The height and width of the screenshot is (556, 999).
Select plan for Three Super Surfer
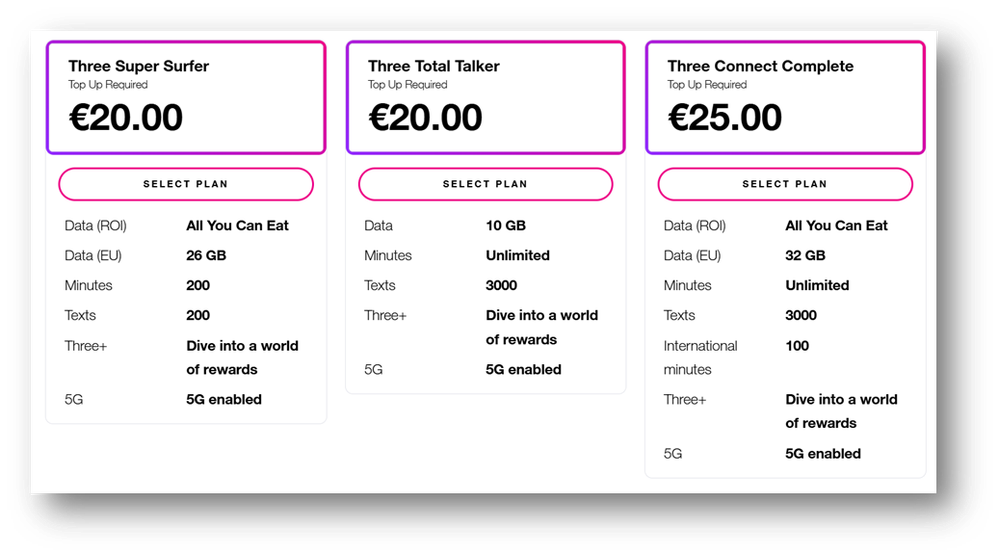pyautogui.click(x=185, y=184)
